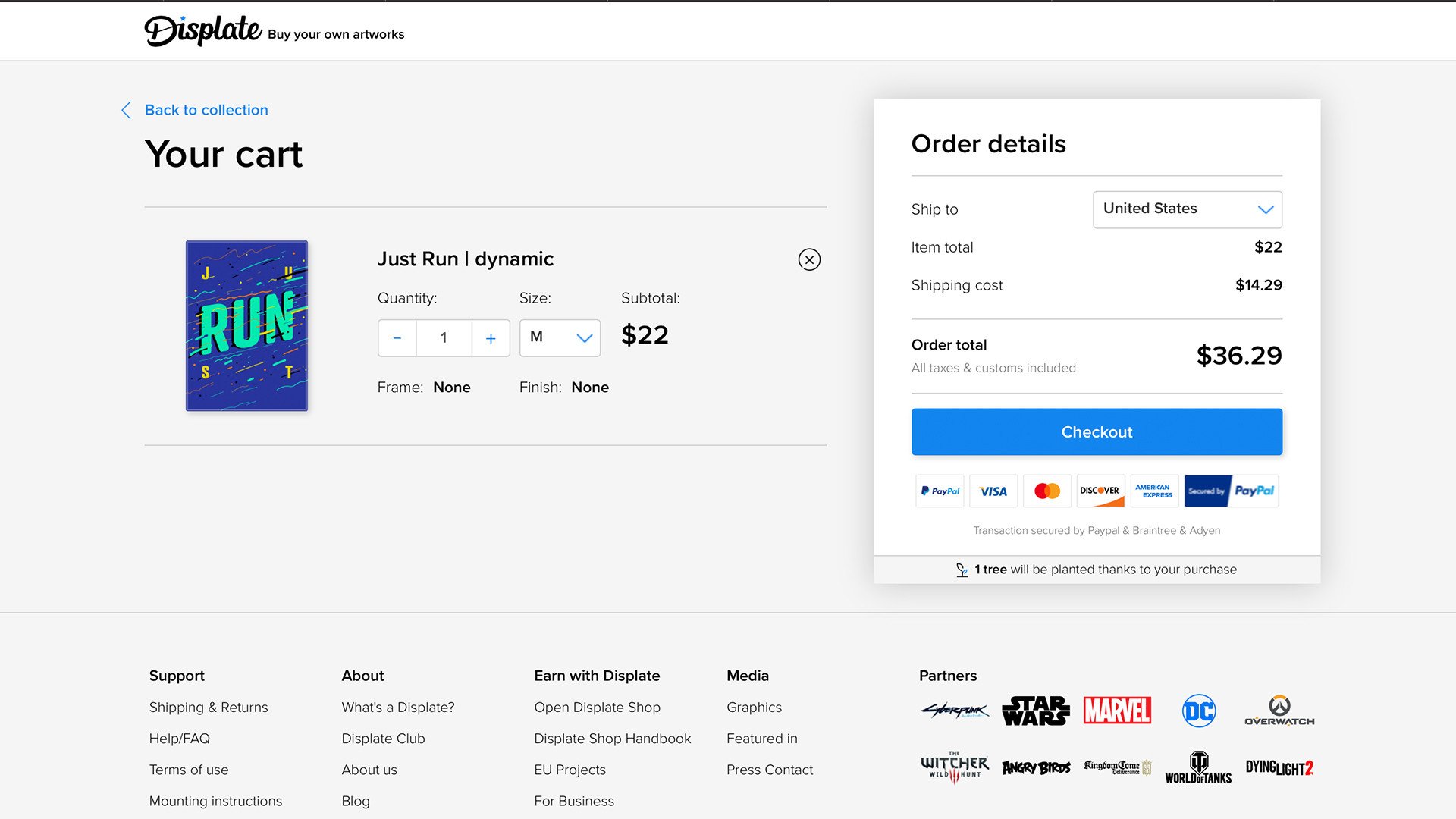1456x819 pixels.
Task: Click the 'Your cart' heading
Action: click(x=224, y=155)
